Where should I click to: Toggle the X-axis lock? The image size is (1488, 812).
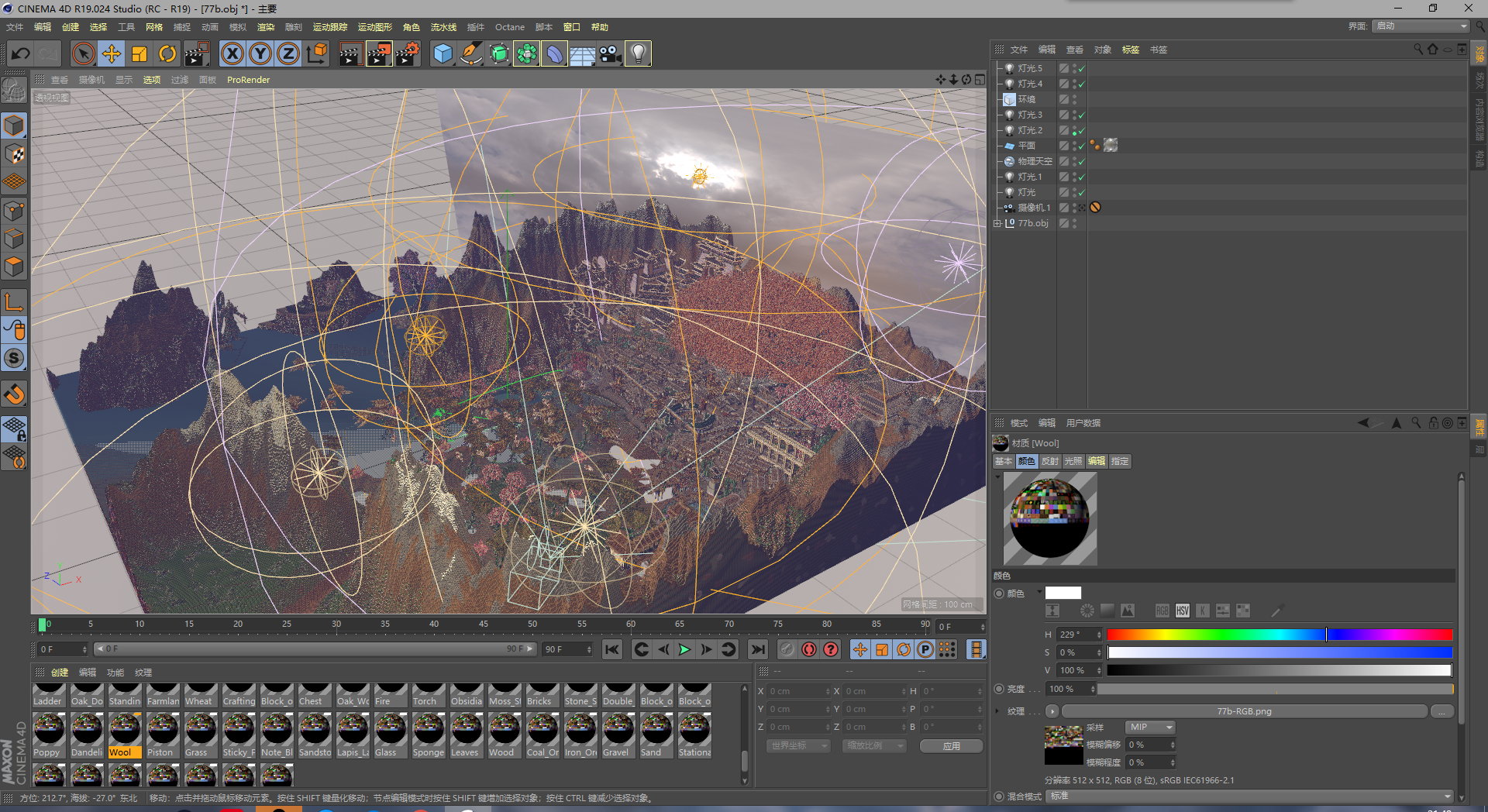pos(232,53)
